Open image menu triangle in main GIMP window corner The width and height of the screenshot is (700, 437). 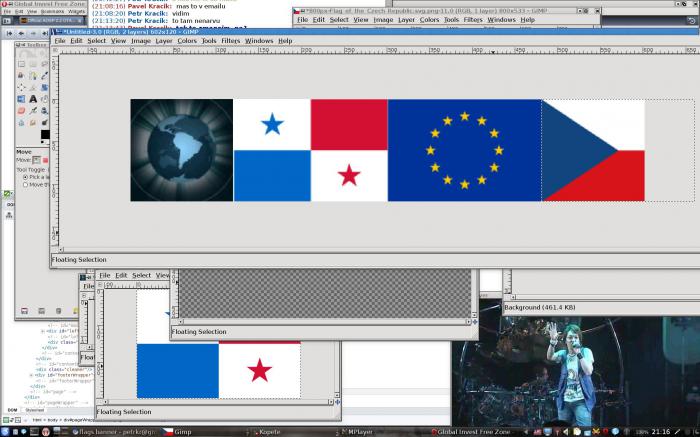55,51
